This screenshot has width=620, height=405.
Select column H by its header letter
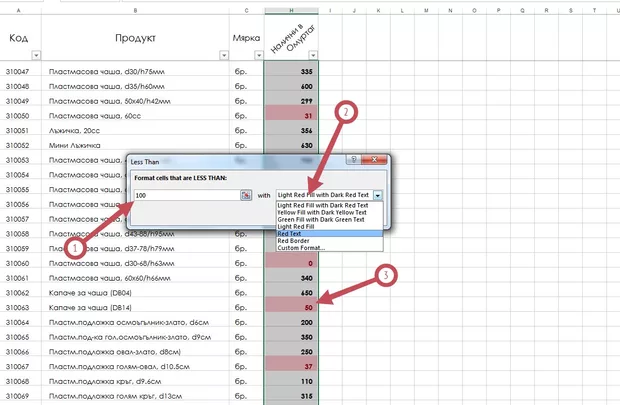point(291,11)
